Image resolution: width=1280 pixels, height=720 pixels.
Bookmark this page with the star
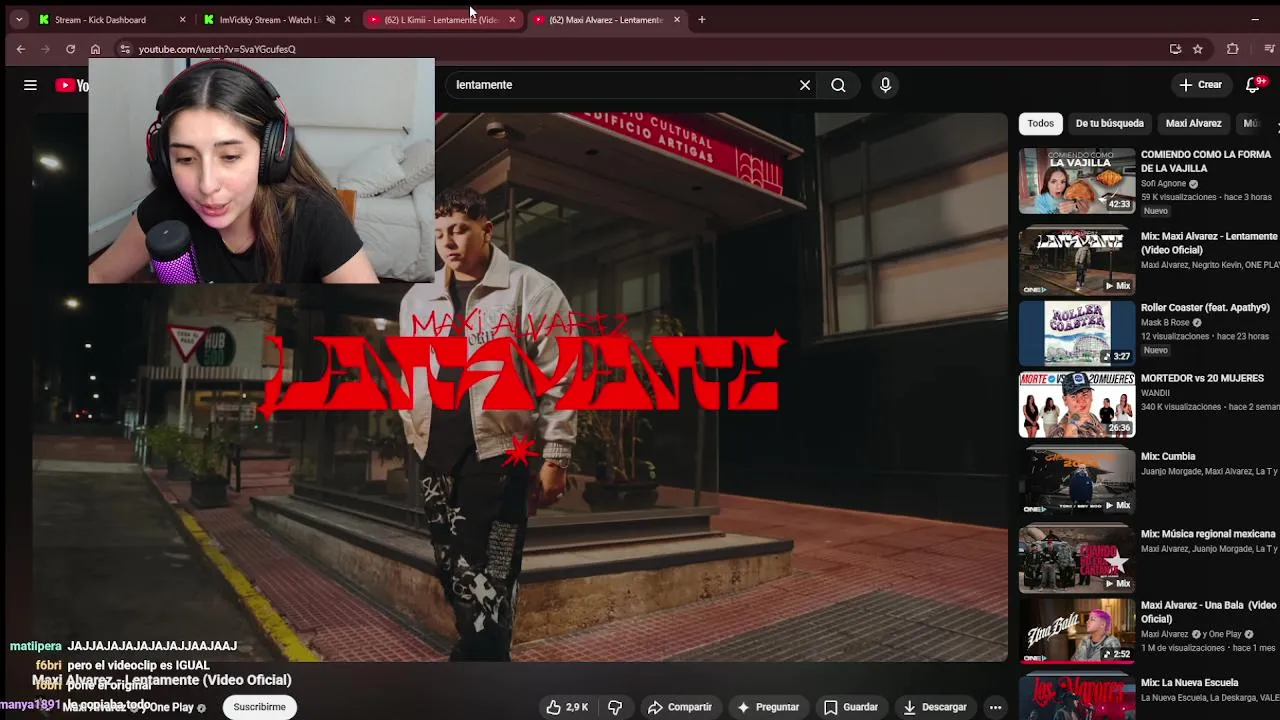pyautogui.click(x=1197, y=49)
